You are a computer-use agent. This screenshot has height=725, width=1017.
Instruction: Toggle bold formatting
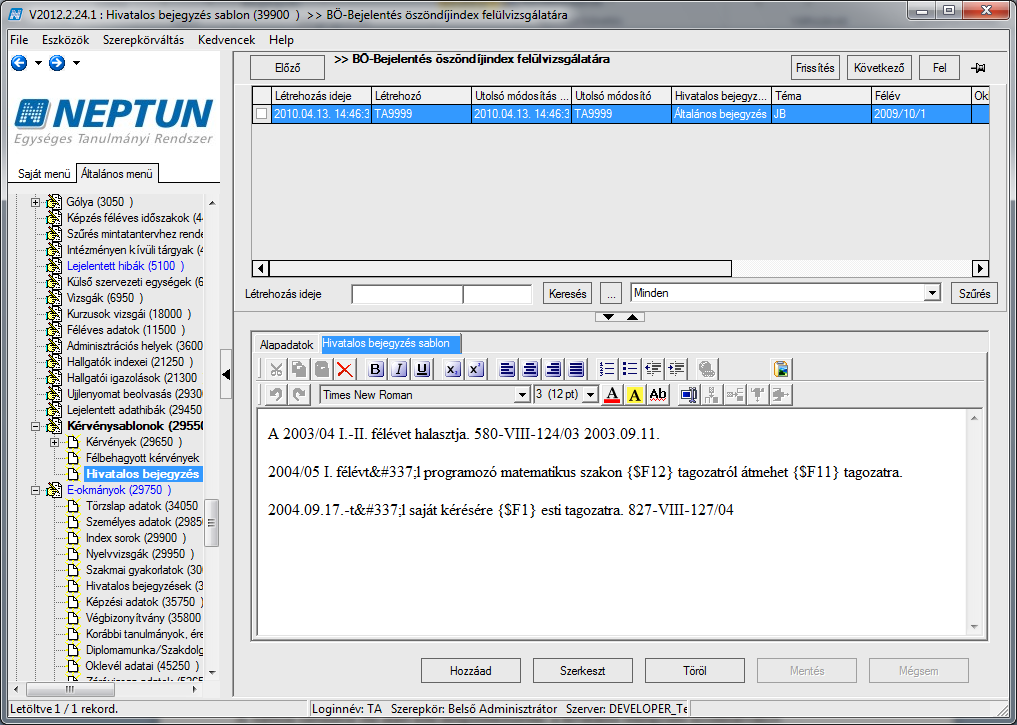coord(376,370)
